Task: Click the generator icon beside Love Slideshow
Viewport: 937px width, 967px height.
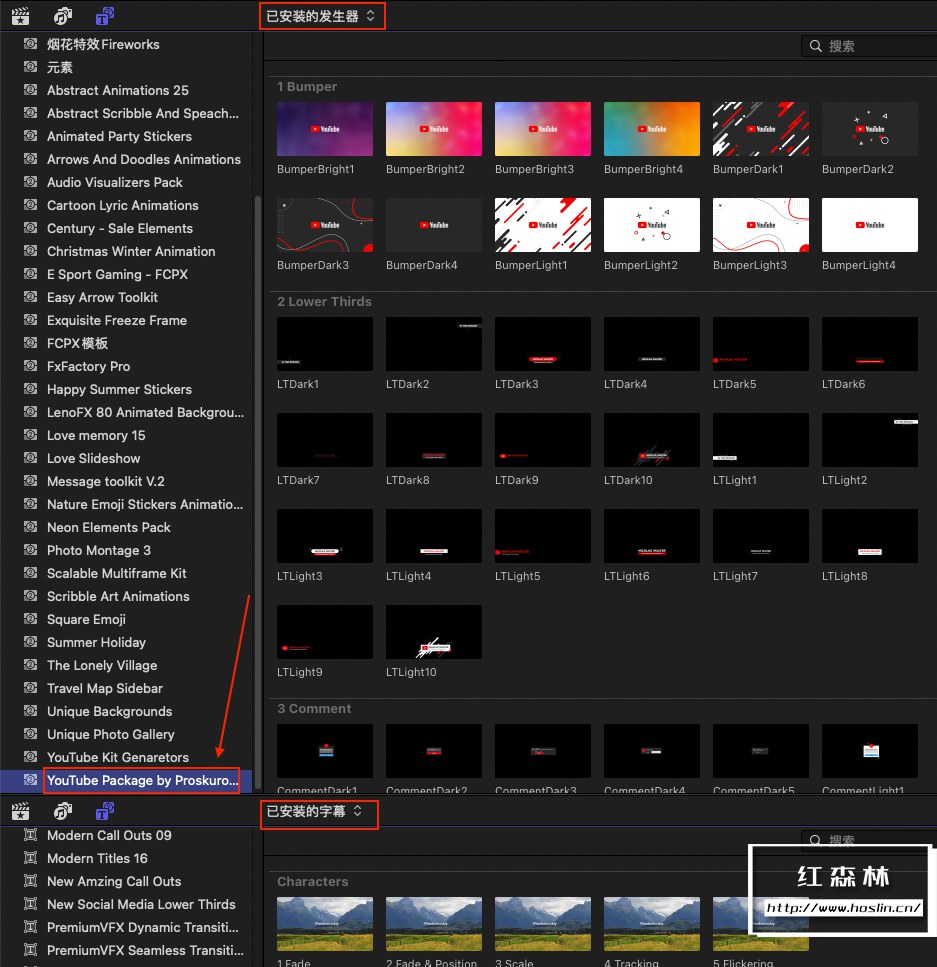Action: point(30,458)
